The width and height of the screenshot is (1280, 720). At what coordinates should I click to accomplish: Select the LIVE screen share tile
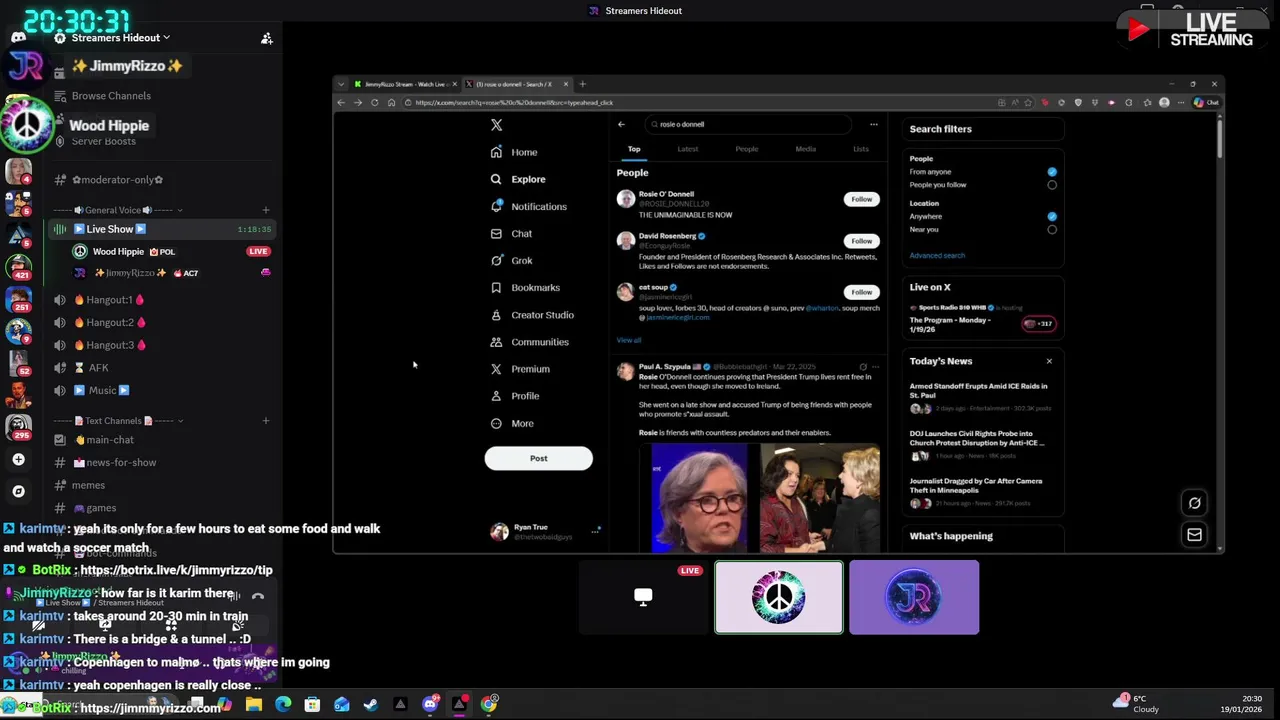(x=643, y=597)
